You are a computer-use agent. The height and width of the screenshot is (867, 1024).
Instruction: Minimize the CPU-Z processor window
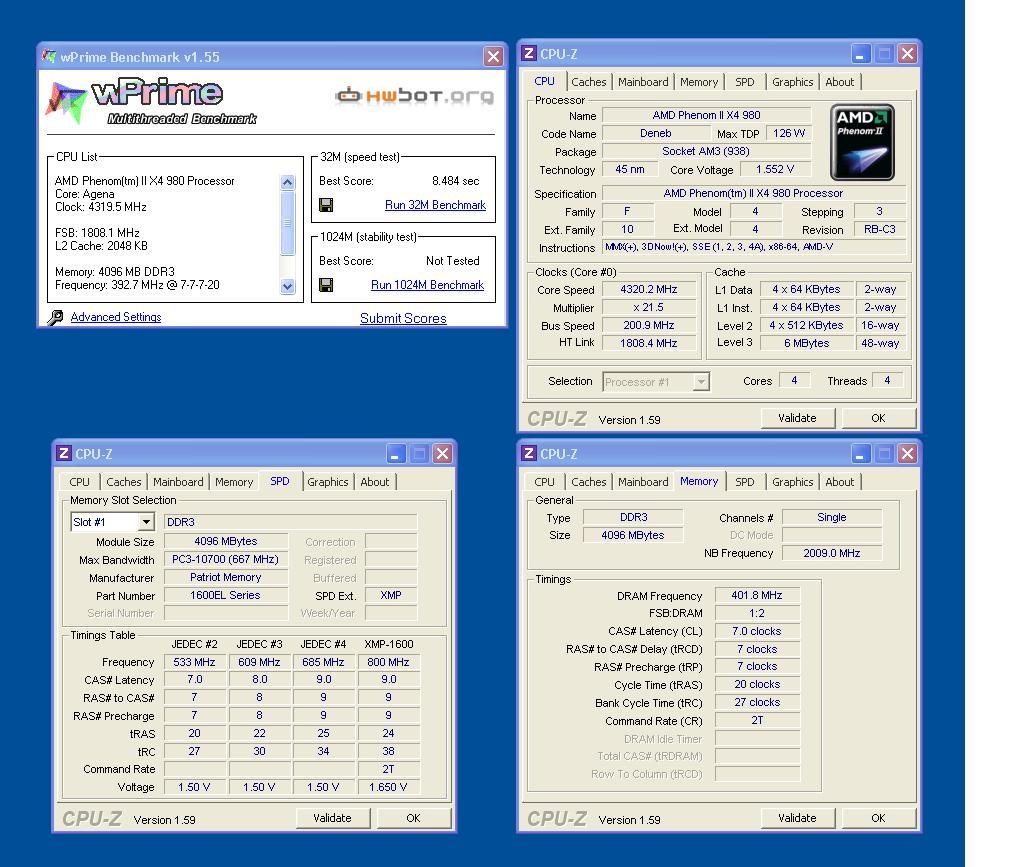tap(861, 54)
